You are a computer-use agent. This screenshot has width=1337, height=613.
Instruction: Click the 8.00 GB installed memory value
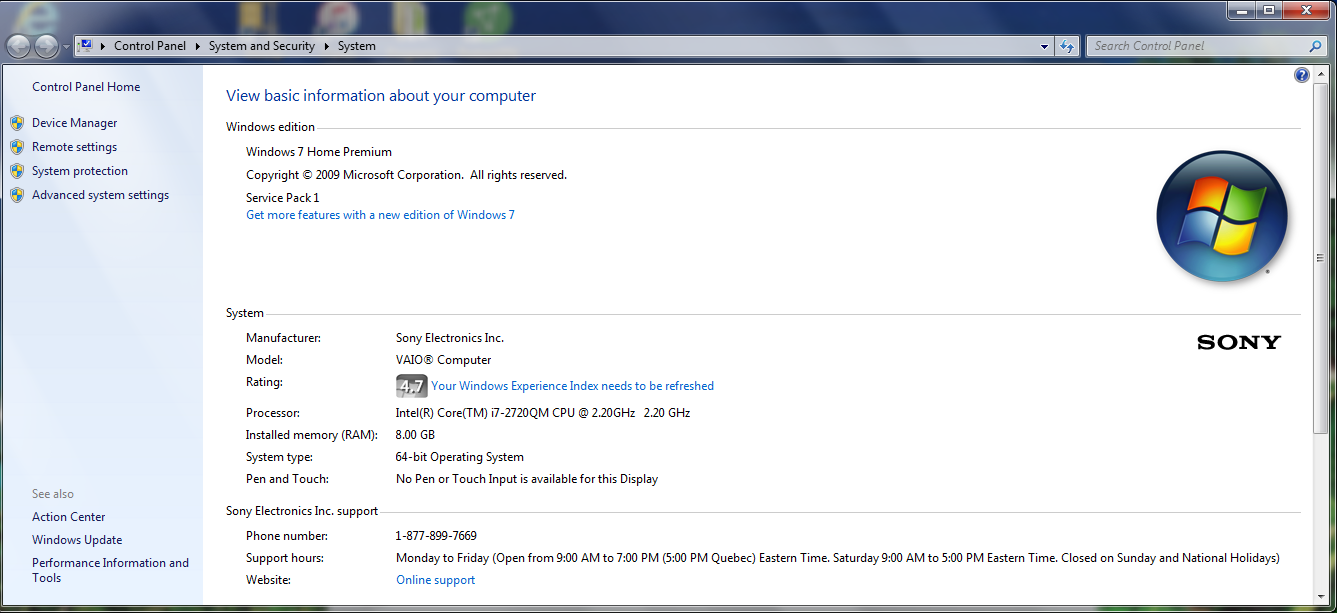416,435
